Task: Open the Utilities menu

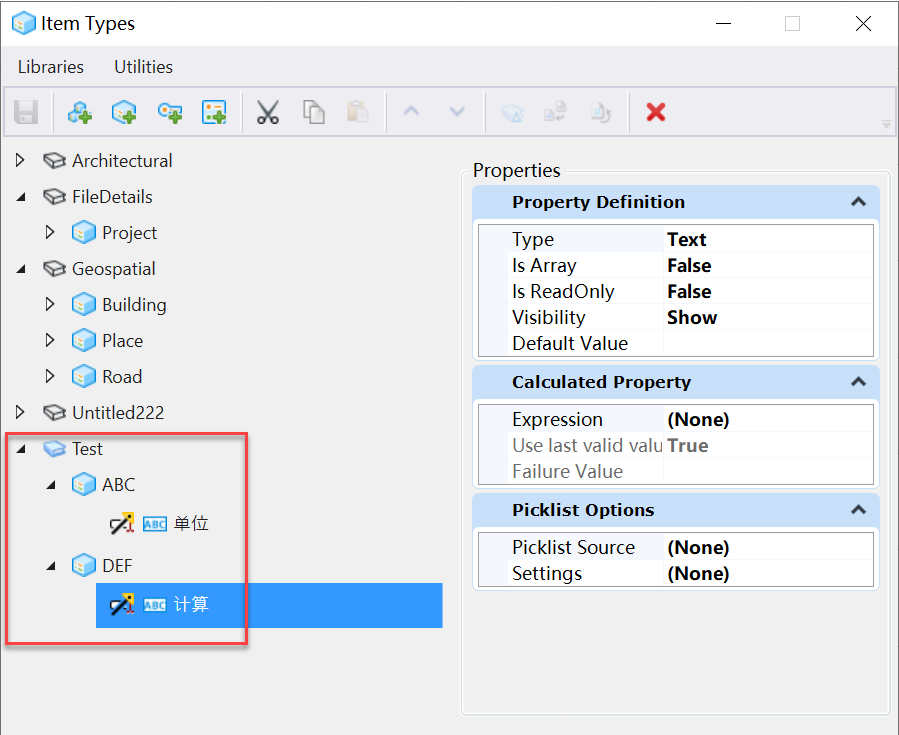Action: pos(143,67)
